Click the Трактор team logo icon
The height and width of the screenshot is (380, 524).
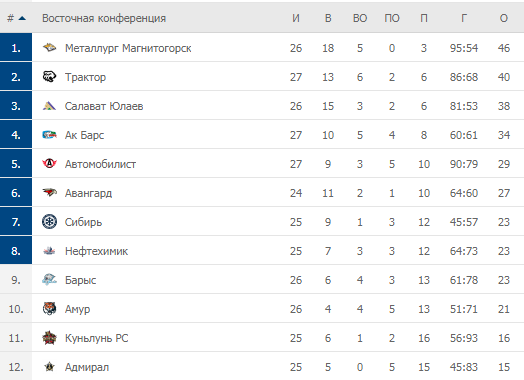[49, 77]
